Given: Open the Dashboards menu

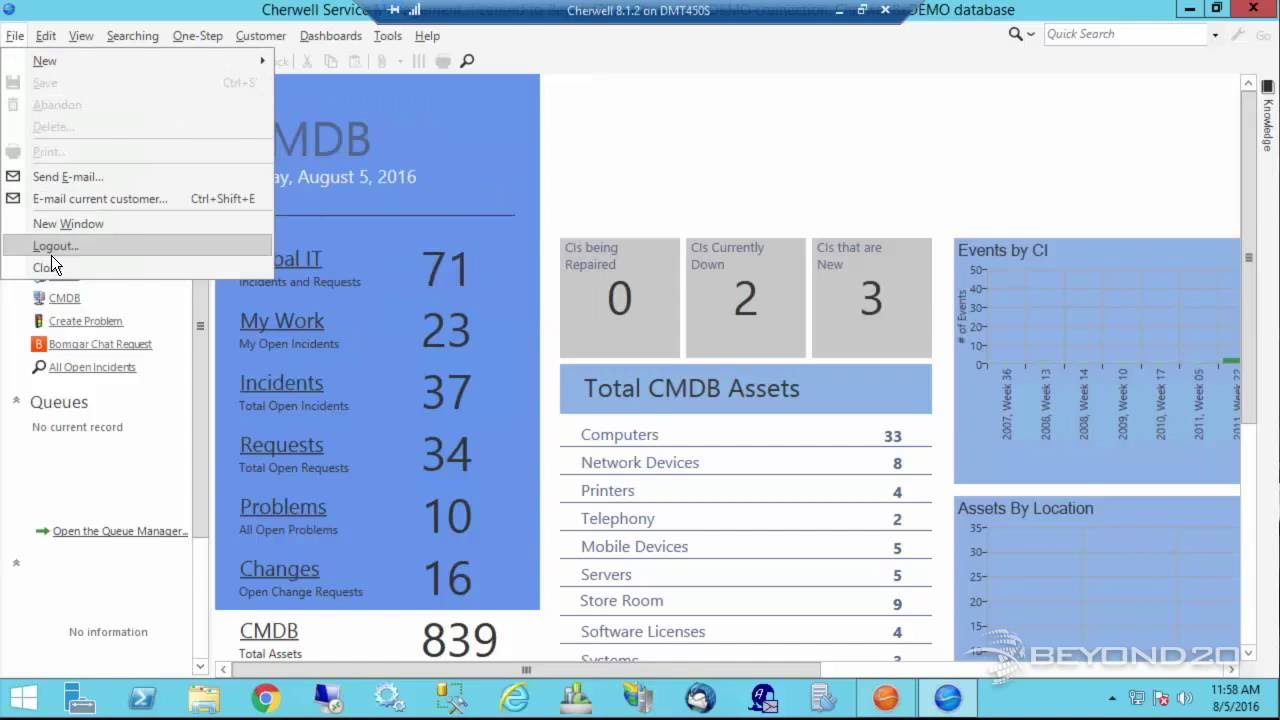Looking at the screenshot, I should (x=330, y=36).
